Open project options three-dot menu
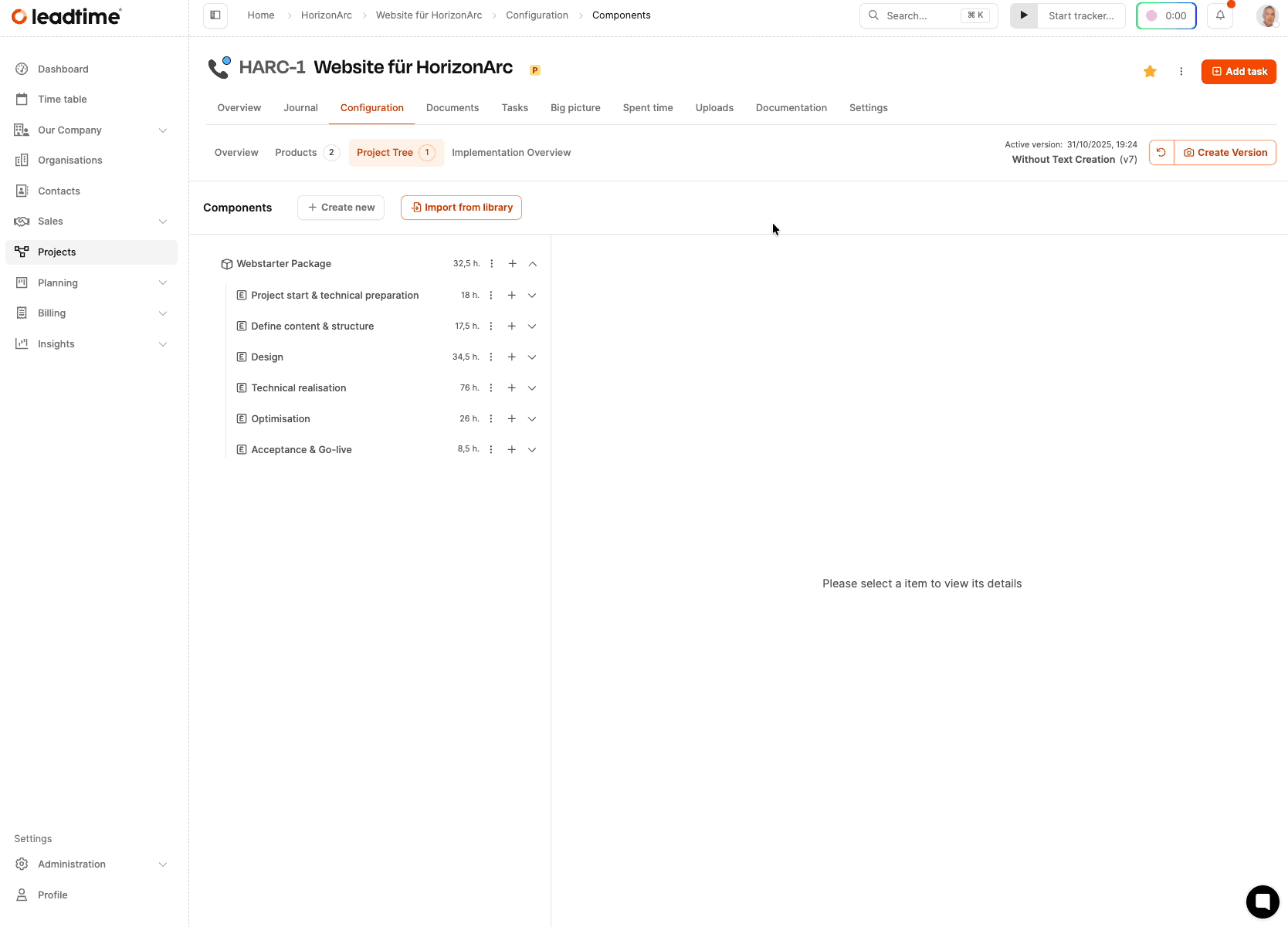 click(1181, 72)
